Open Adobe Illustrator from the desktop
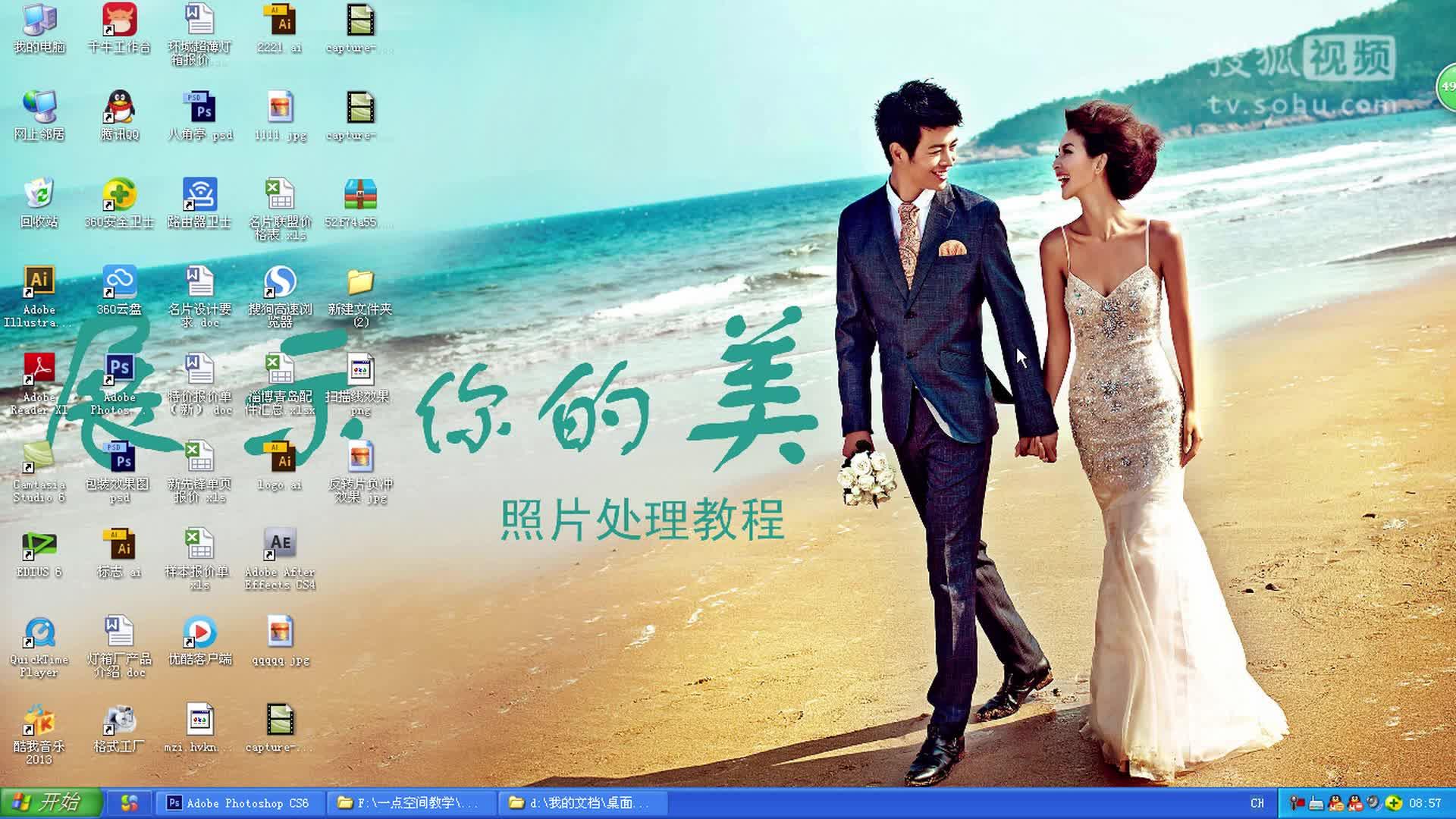The image size is (1456, 819). (x=39, y=284)
